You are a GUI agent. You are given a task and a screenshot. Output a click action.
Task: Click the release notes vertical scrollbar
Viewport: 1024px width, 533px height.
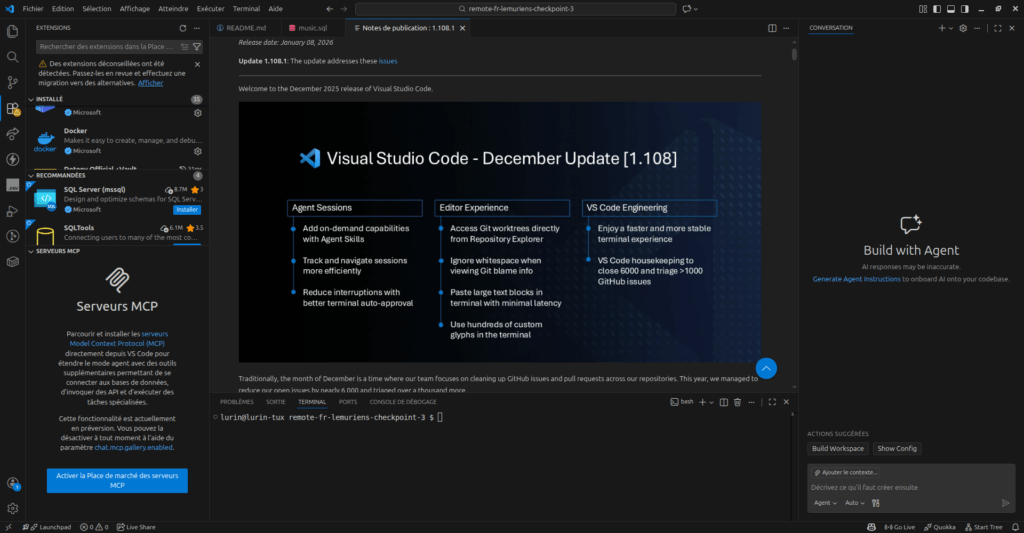(794, 54)
